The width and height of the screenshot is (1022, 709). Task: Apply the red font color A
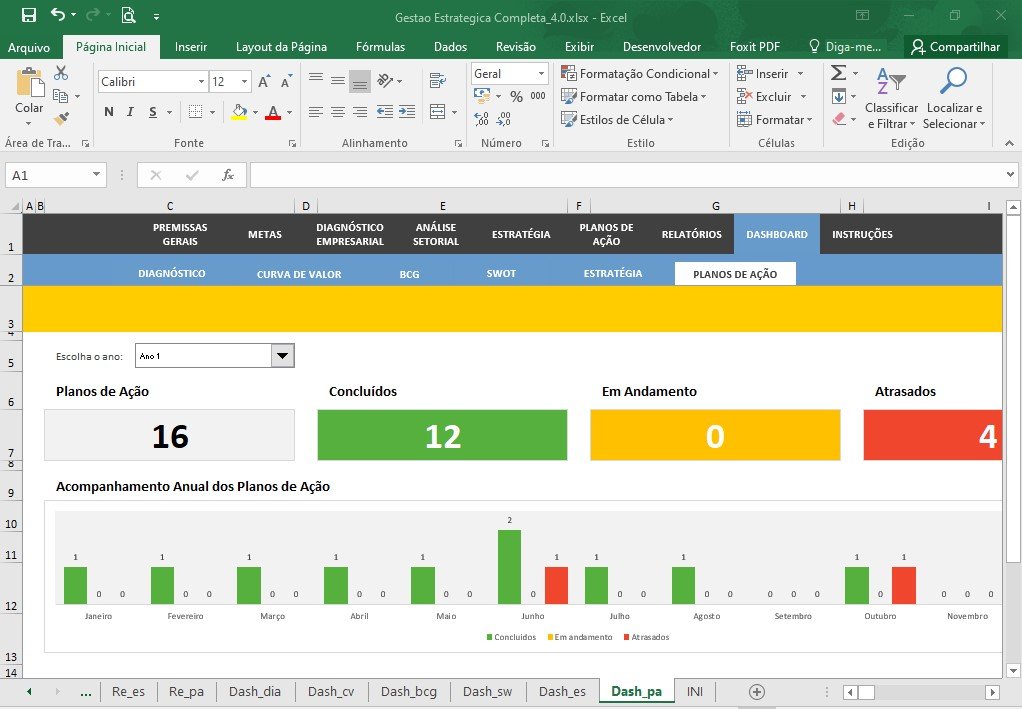(x=273, y=112)
